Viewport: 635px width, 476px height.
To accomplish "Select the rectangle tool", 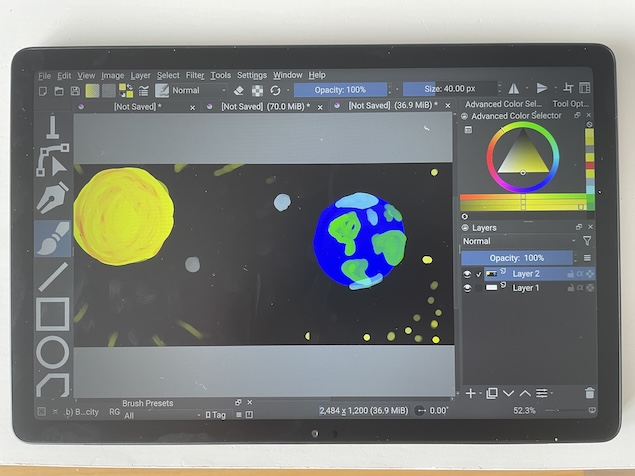I will coord(53,314).
